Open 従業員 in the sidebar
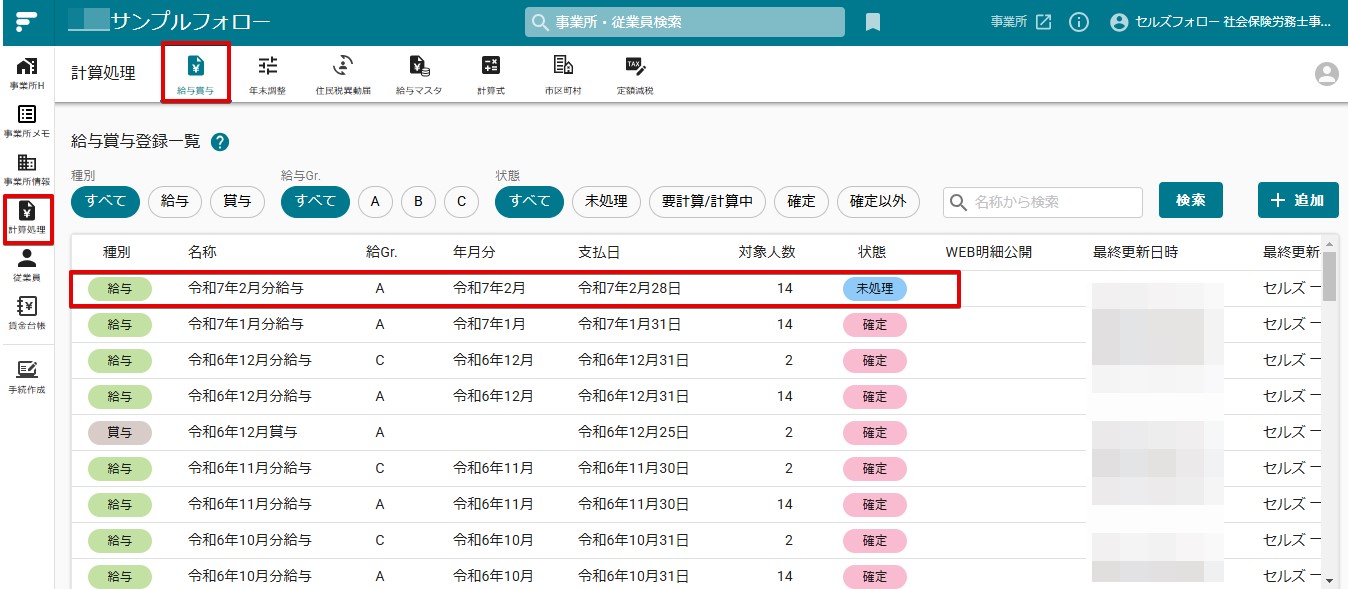 (x=27, y=264)
